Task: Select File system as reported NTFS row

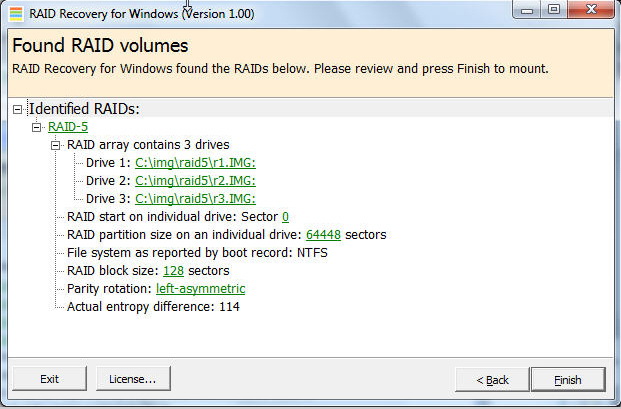Action: point(197,253)
